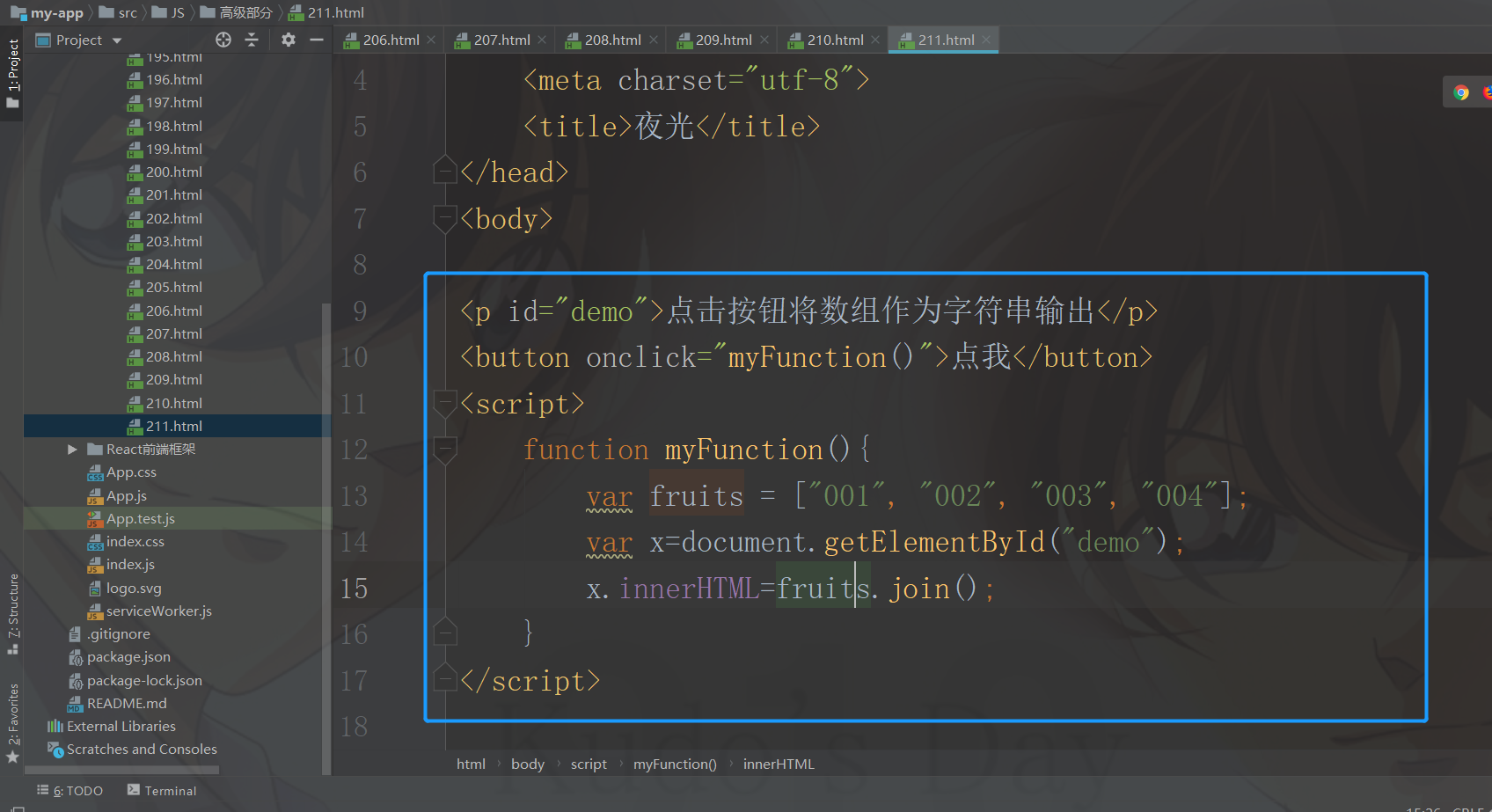
Task: Click fold end marker on line 17
Action: (x=445, y=677)
